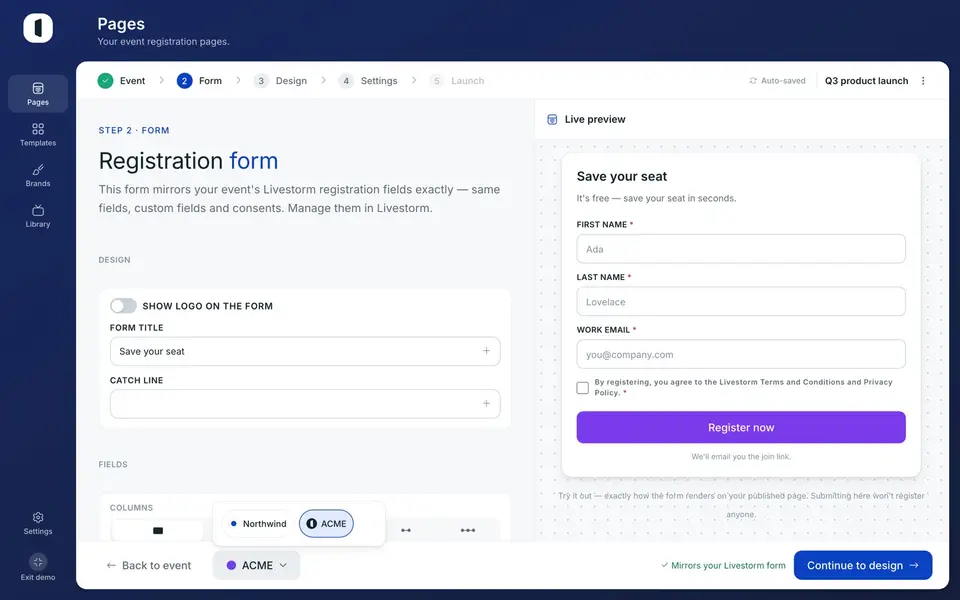Choose Northwind brand in the popup
The height and width of the screenshot is (600, 960).
[257, 523]
